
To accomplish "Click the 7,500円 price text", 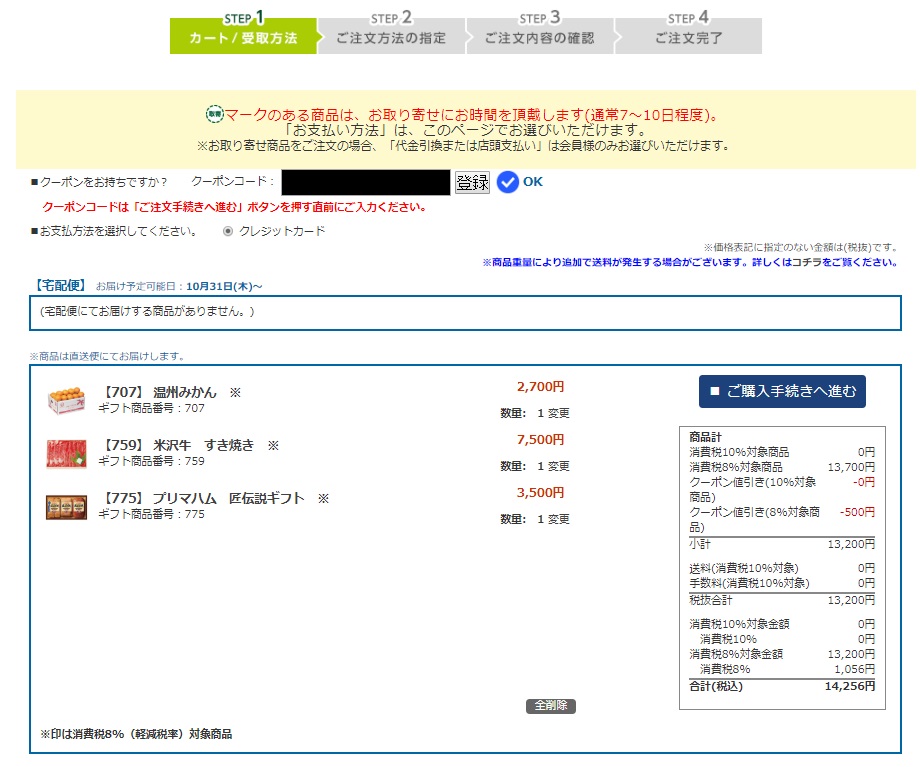I will [x=540, y=440].
